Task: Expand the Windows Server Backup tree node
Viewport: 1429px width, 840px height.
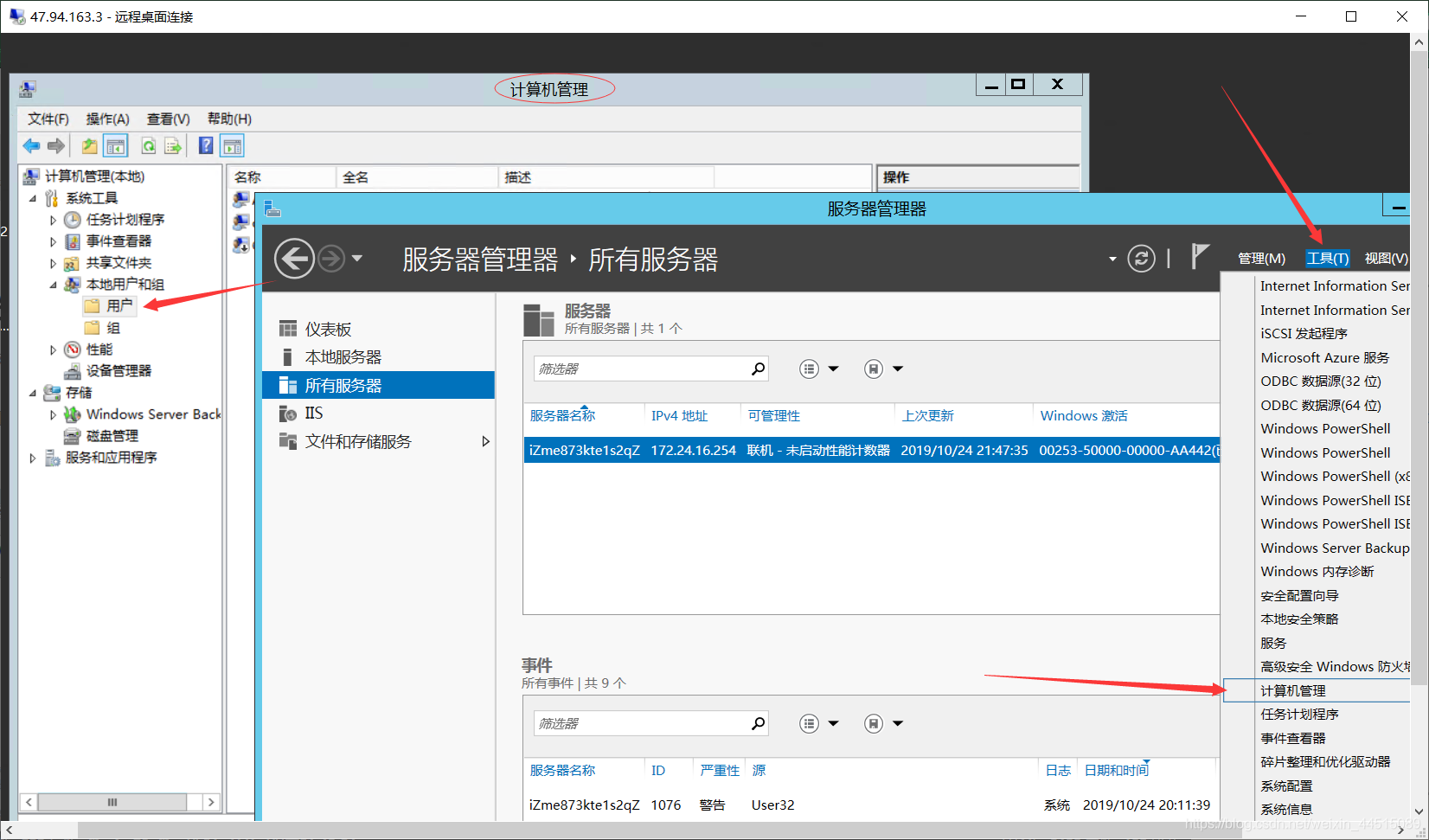Action: pos(54,414)
